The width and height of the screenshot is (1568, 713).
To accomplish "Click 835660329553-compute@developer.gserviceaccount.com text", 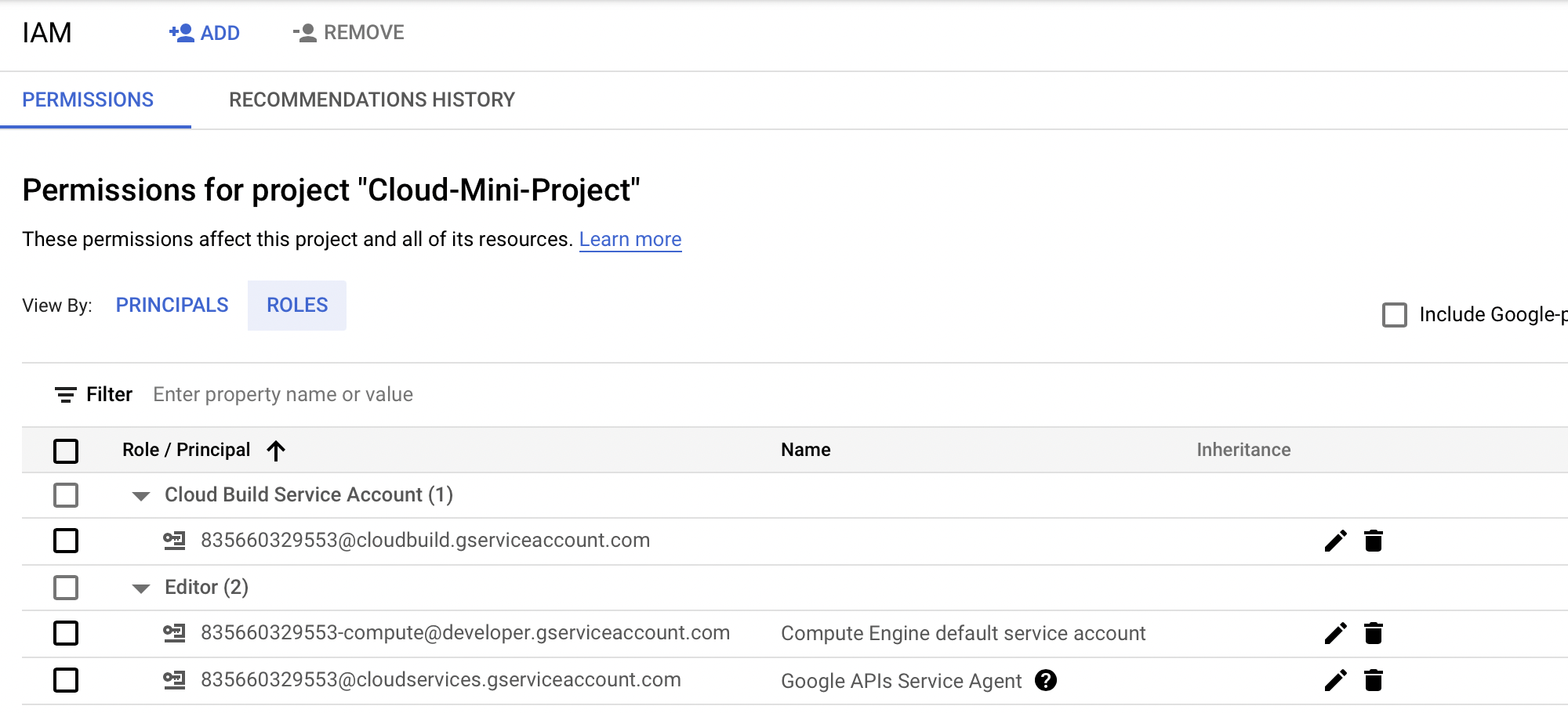I will click(x=465, y=632).
